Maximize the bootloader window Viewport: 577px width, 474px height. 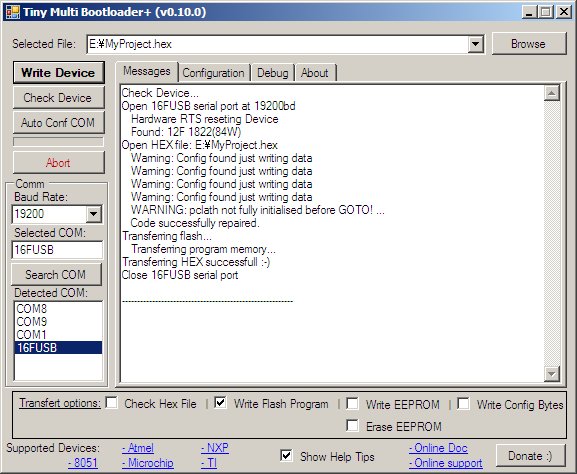pos(546,12)
